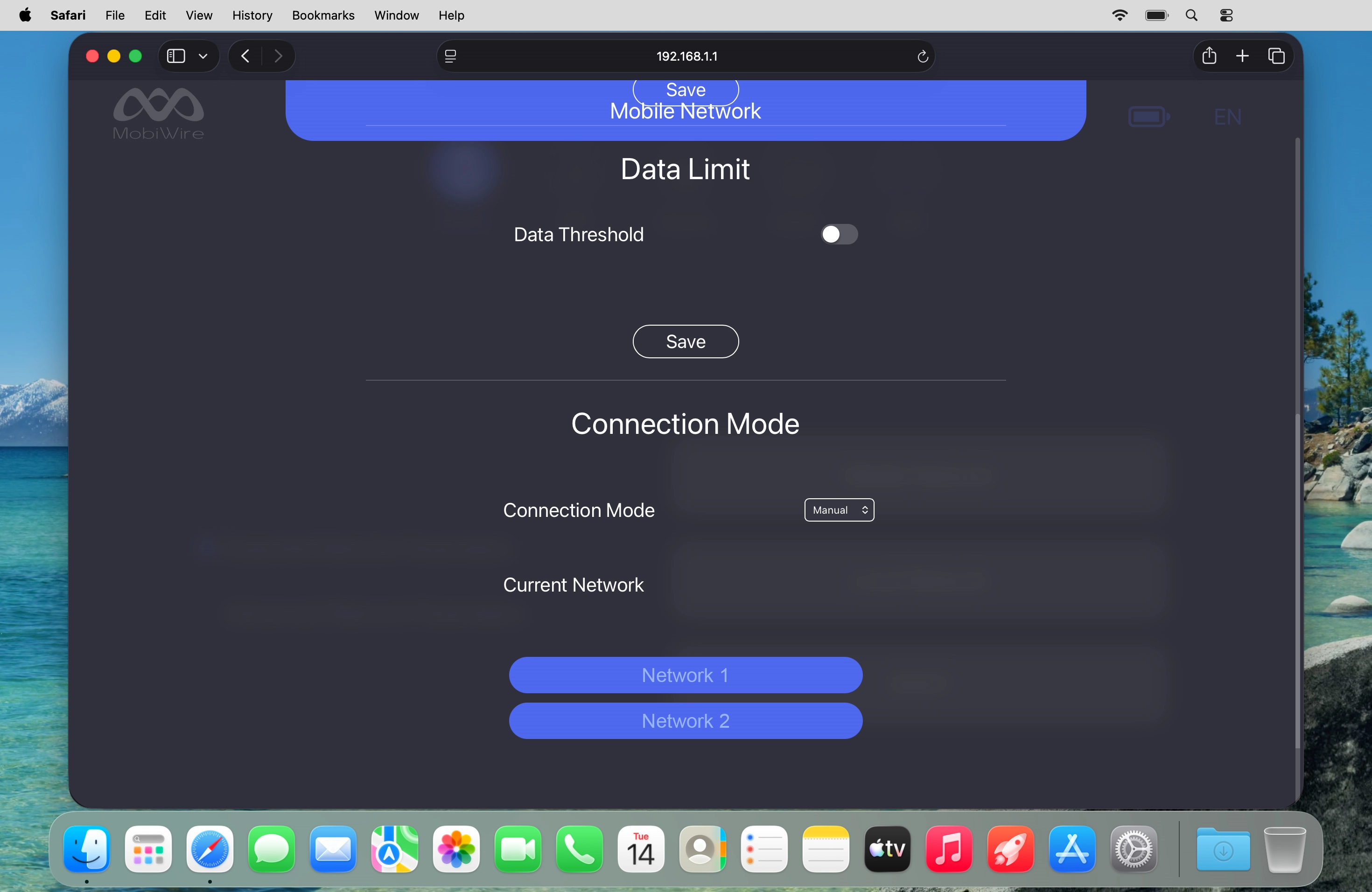Screen dimensions: 1372x892
Task: Open the History menu
Action: coord(252,15)
